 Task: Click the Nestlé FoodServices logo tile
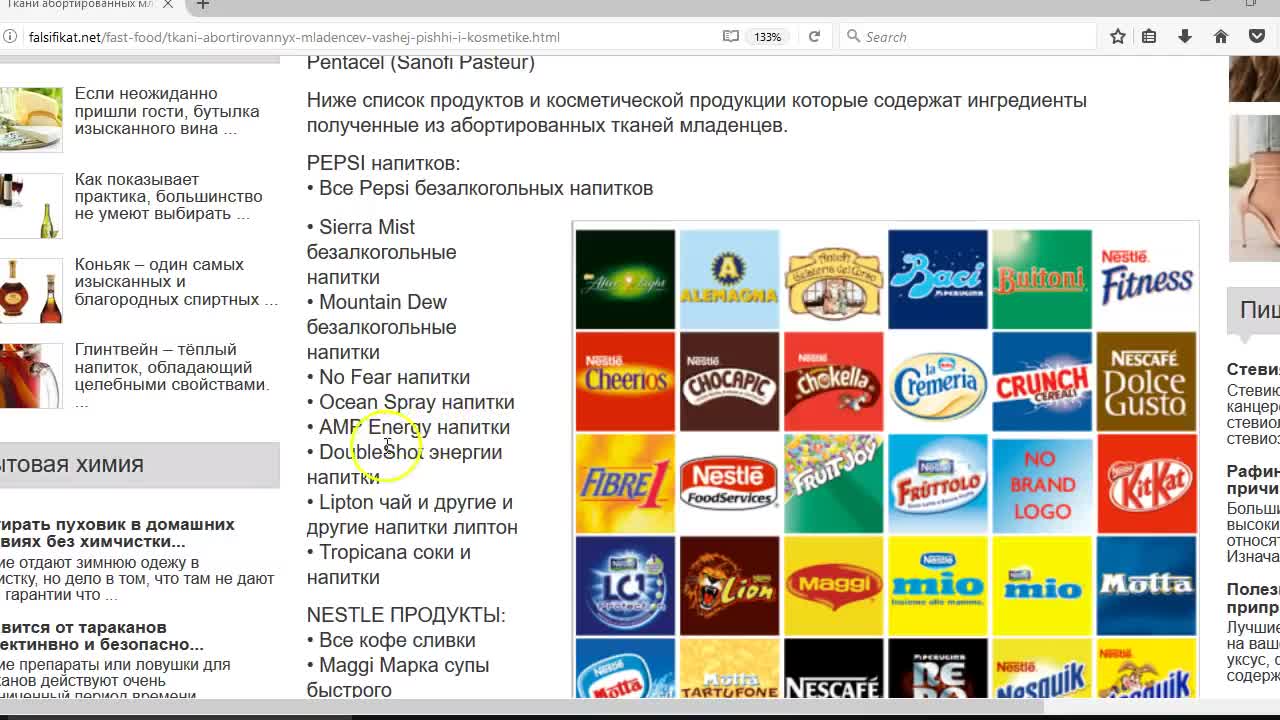(x=730, y=484)
